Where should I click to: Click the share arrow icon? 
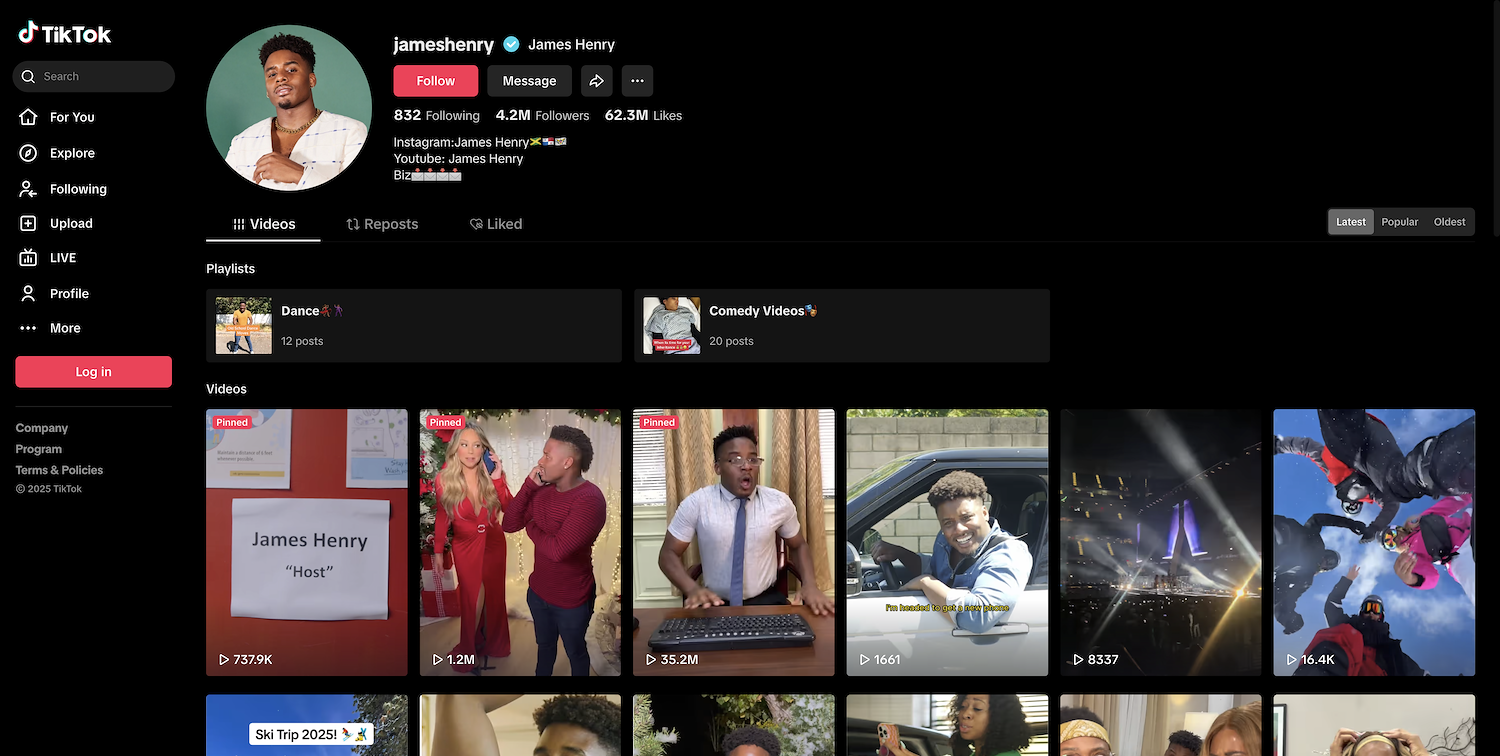[597, 81]
